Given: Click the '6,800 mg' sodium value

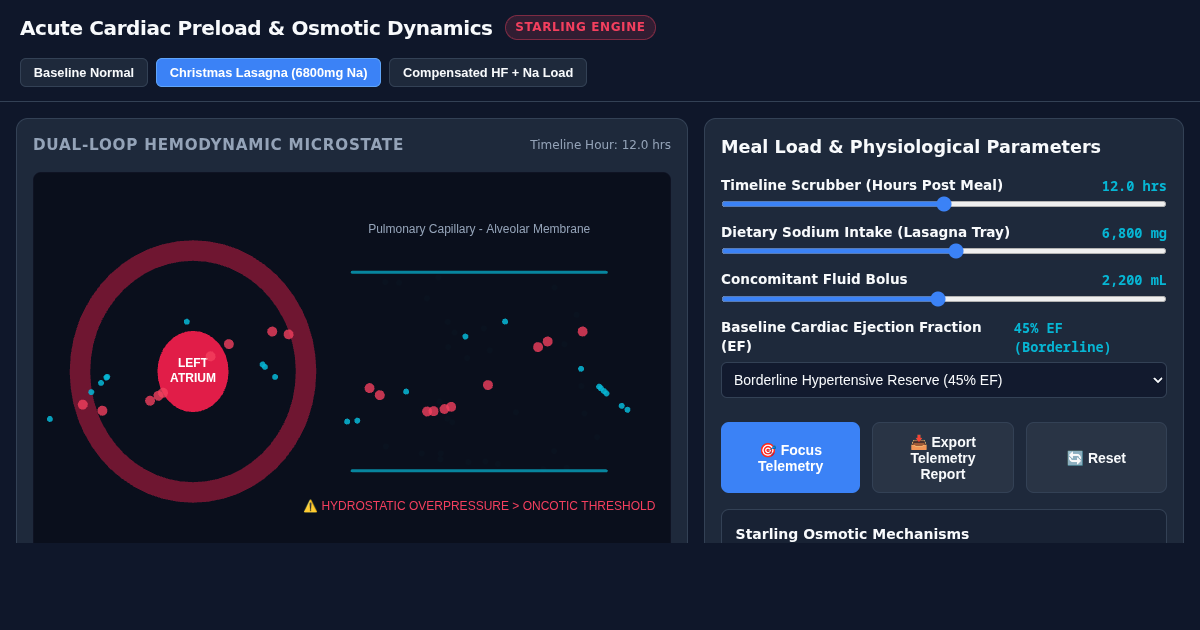Looking at the screenshot, I should click(1134, 233).
